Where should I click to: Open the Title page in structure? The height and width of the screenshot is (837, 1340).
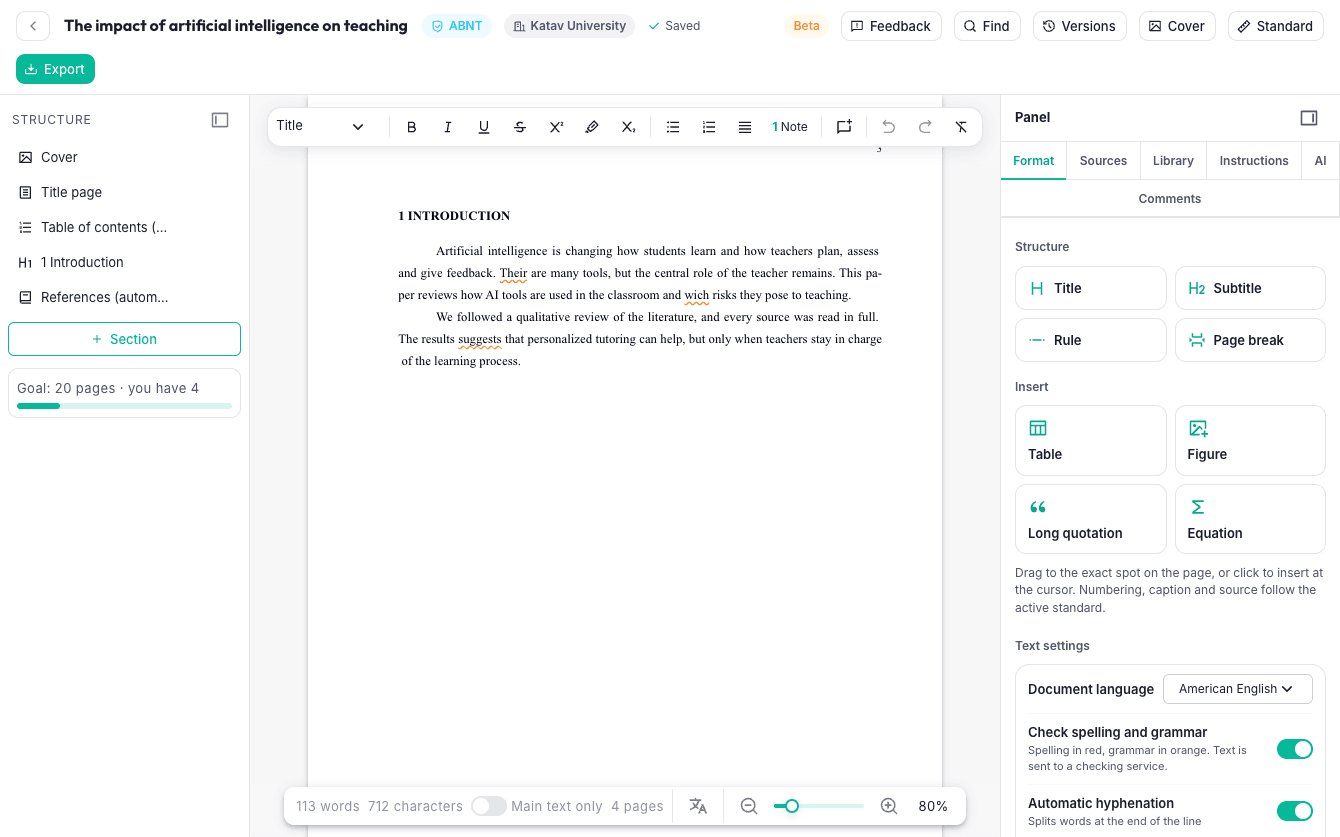coord(124,192)
